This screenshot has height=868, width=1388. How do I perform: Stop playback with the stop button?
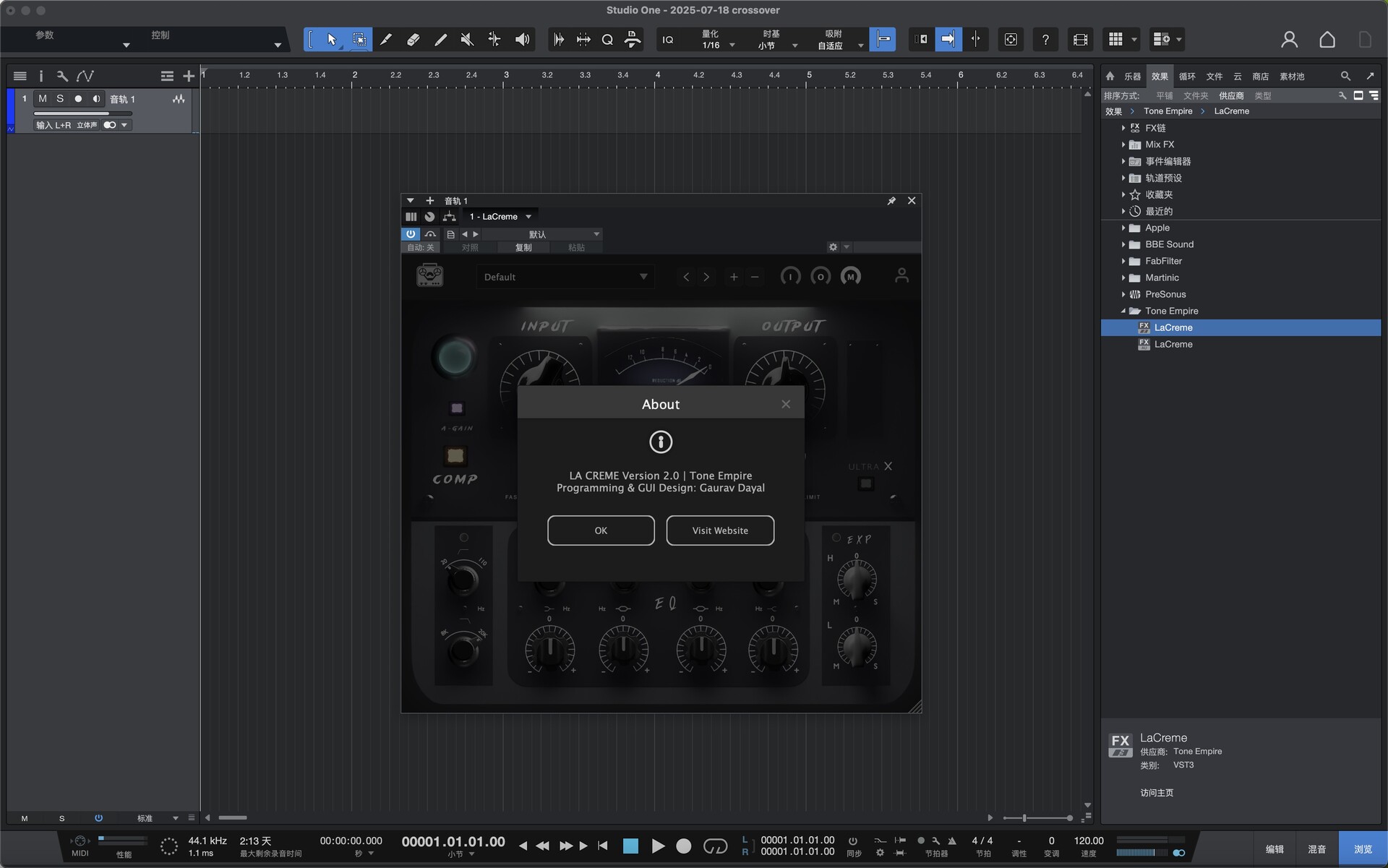pos(630,846)
